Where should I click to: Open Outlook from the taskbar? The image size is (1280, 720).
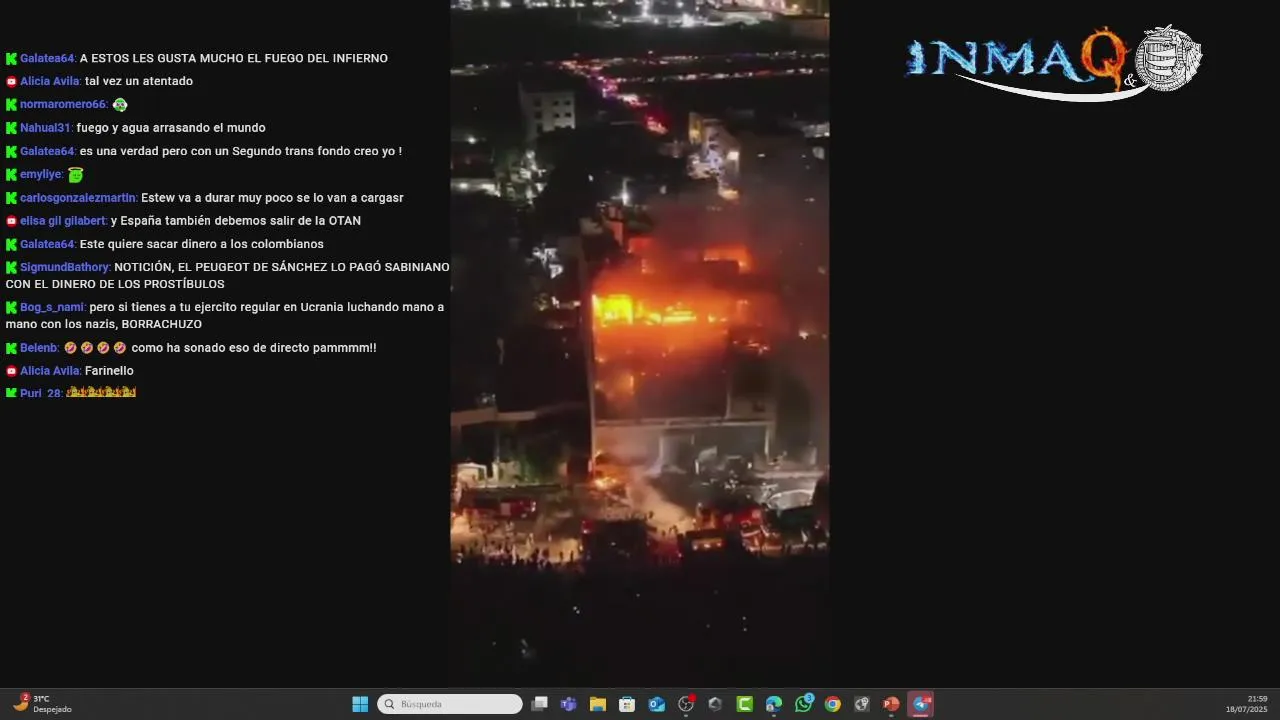pyautogui.click(x=656, y=704)
